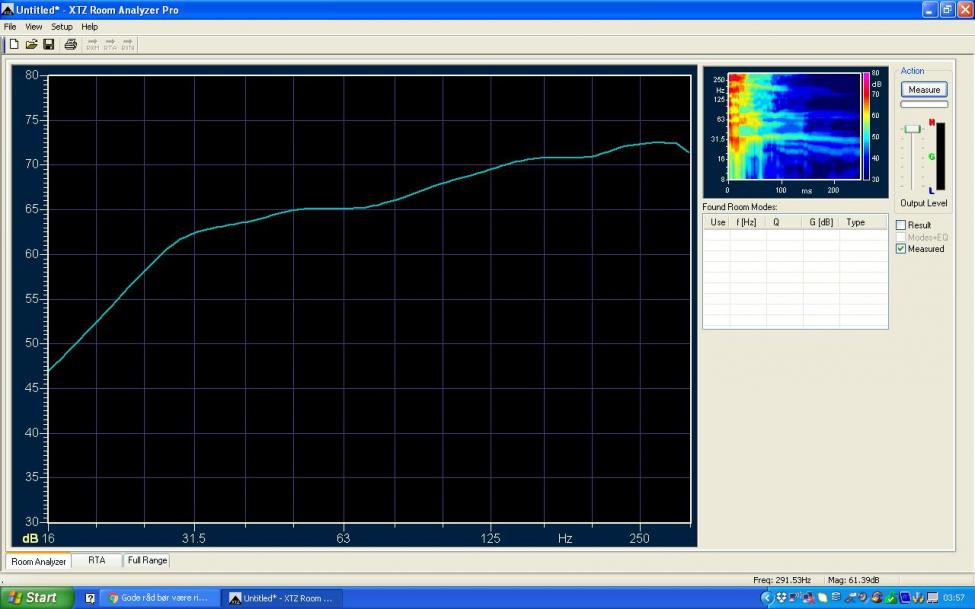The height and width of the screenshot is (609, 975).
Task: Click the RTN transfer toolbar icon
Action: pos(128,44)
